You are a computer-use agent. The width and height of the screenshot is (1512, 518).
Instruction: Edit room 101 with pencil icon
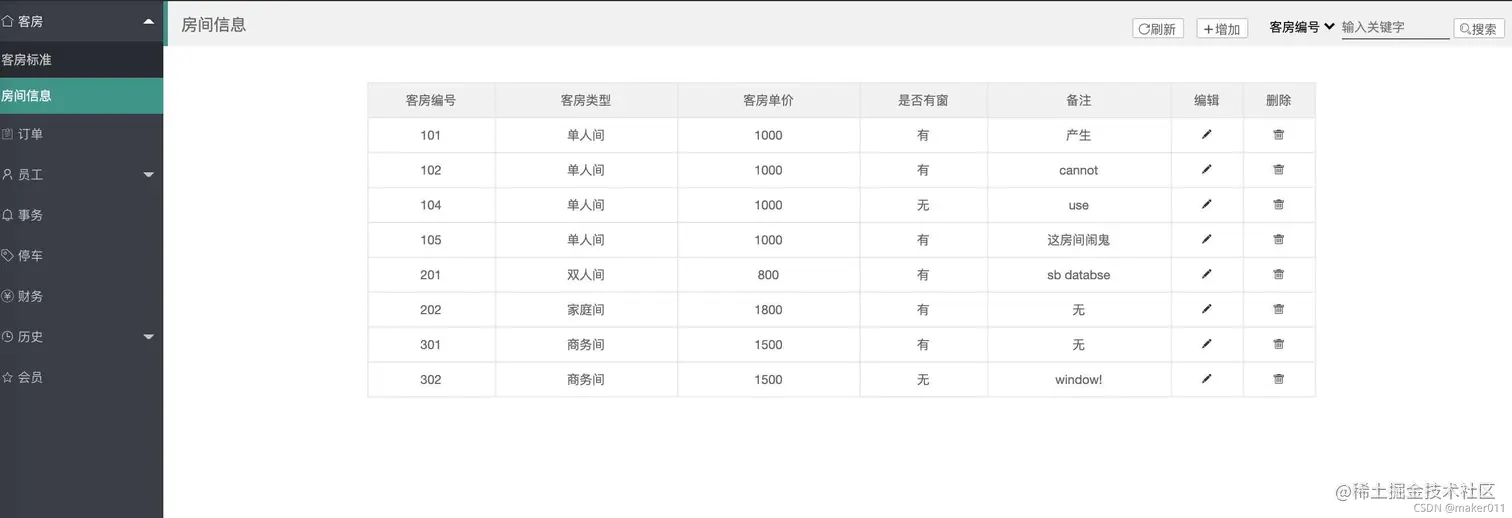coord(1206,134)
